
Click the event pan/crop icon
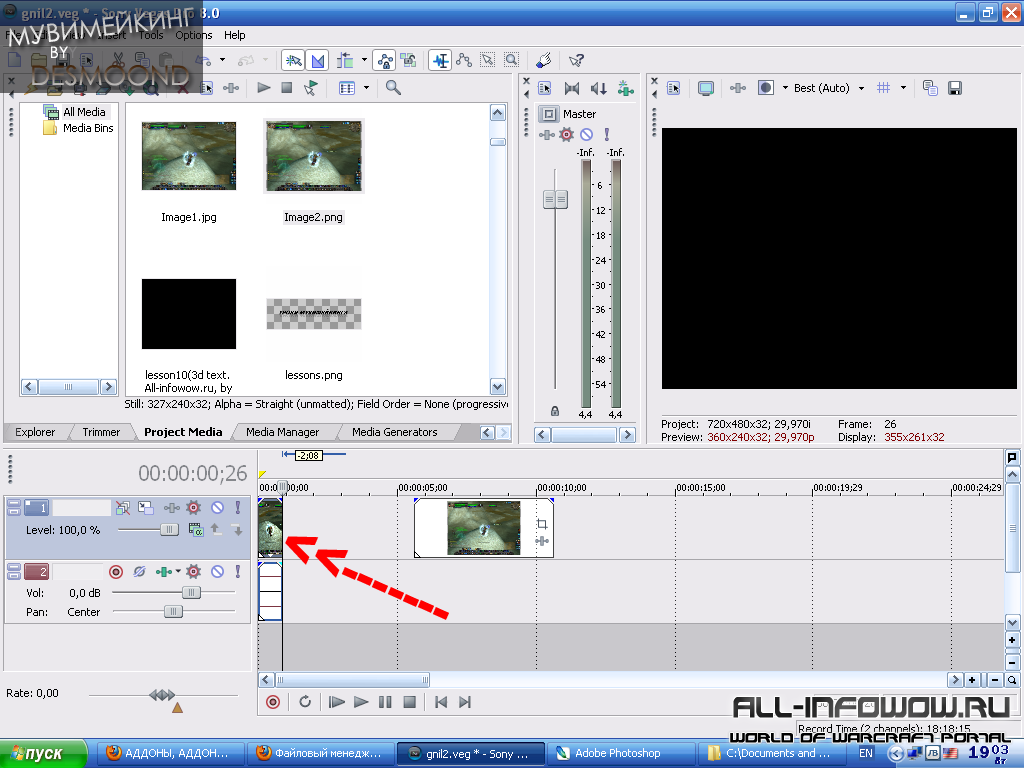pyautogui.click(x=542, y=524)
